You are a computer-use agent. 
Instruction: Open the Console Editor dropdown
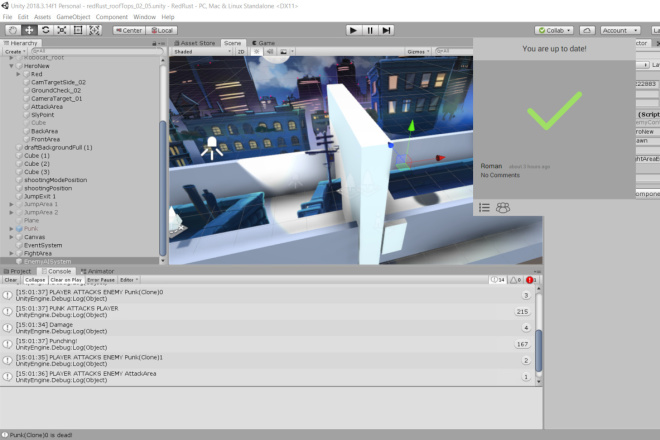click(129, 280)
